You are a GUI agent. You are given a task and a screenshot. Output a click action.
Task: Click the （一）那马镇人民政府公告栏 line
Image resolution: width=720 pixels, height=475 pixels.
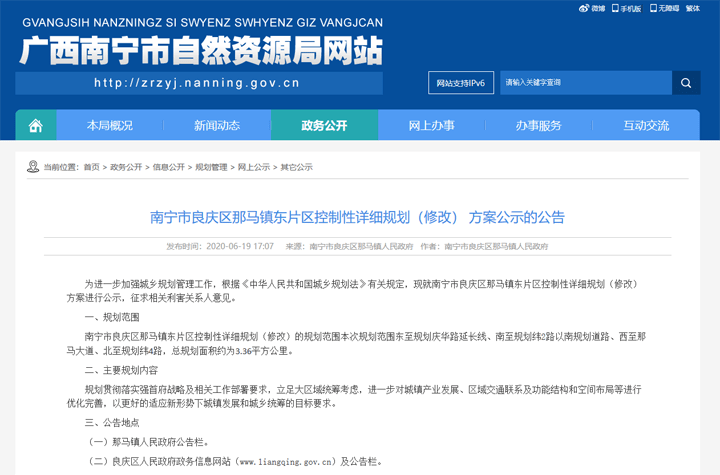point(149,442)
